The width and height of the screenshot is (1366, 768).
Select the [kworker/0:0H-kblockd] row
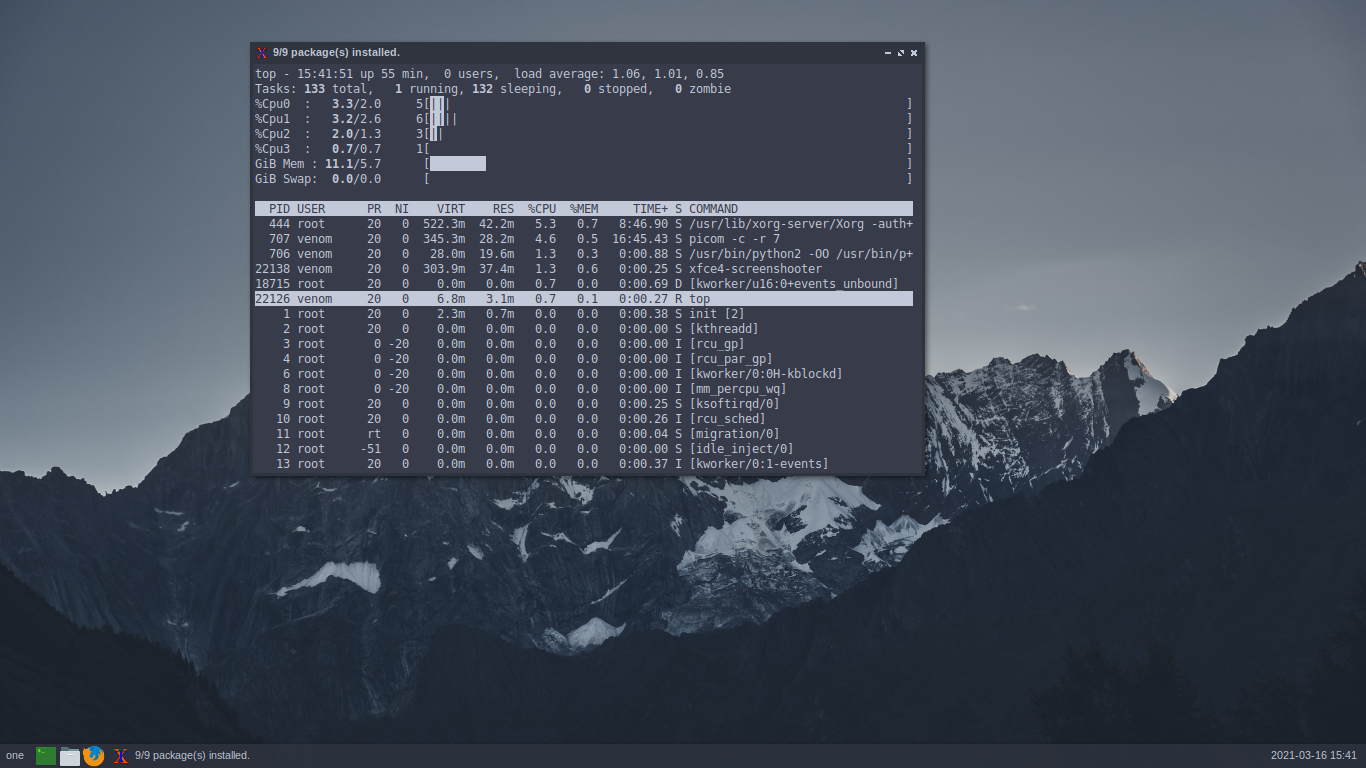(x=584, y=374)
